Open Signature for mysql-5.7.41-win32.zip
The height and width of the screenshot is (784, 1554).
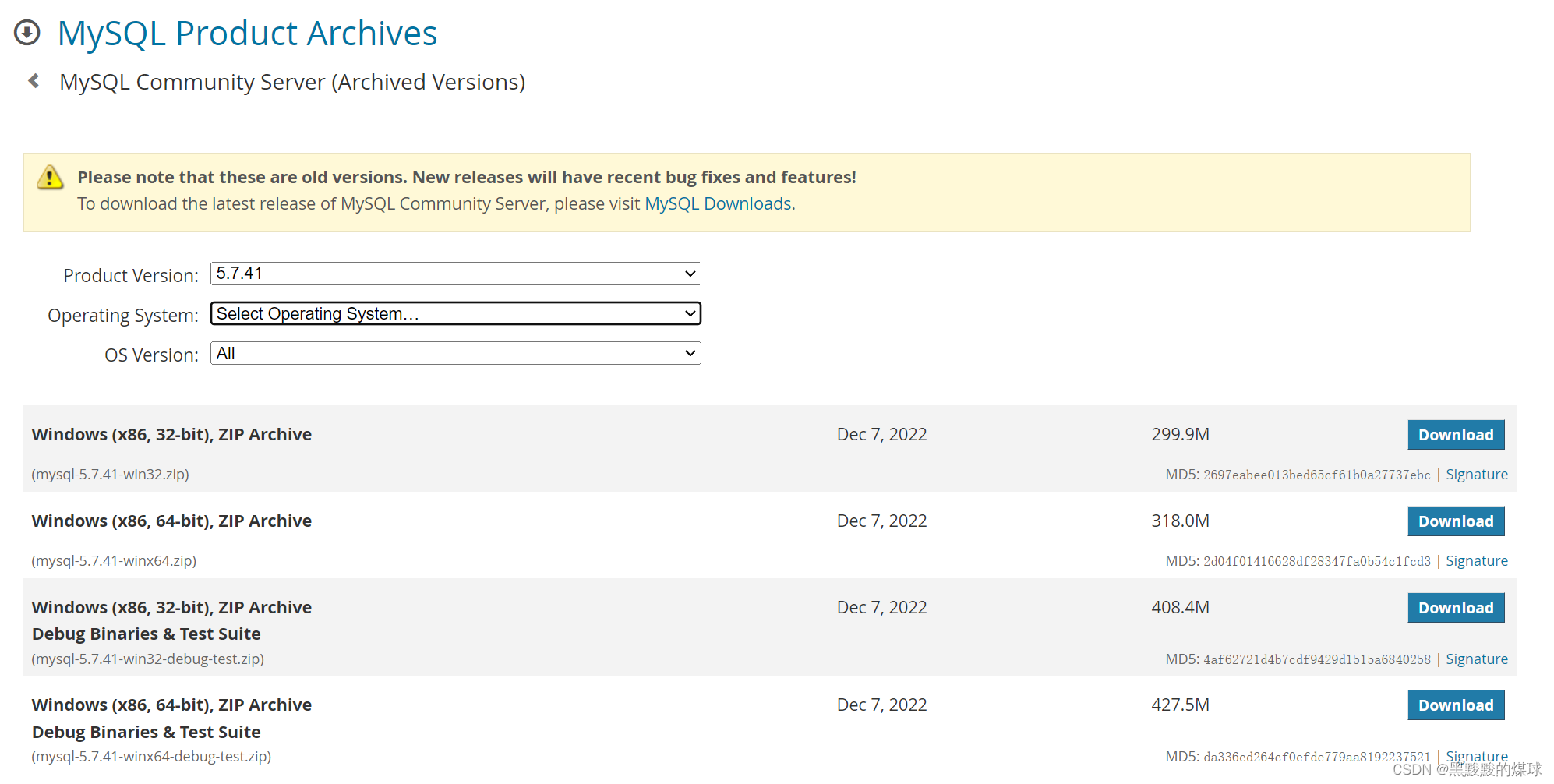click(x=1476, y=474)
